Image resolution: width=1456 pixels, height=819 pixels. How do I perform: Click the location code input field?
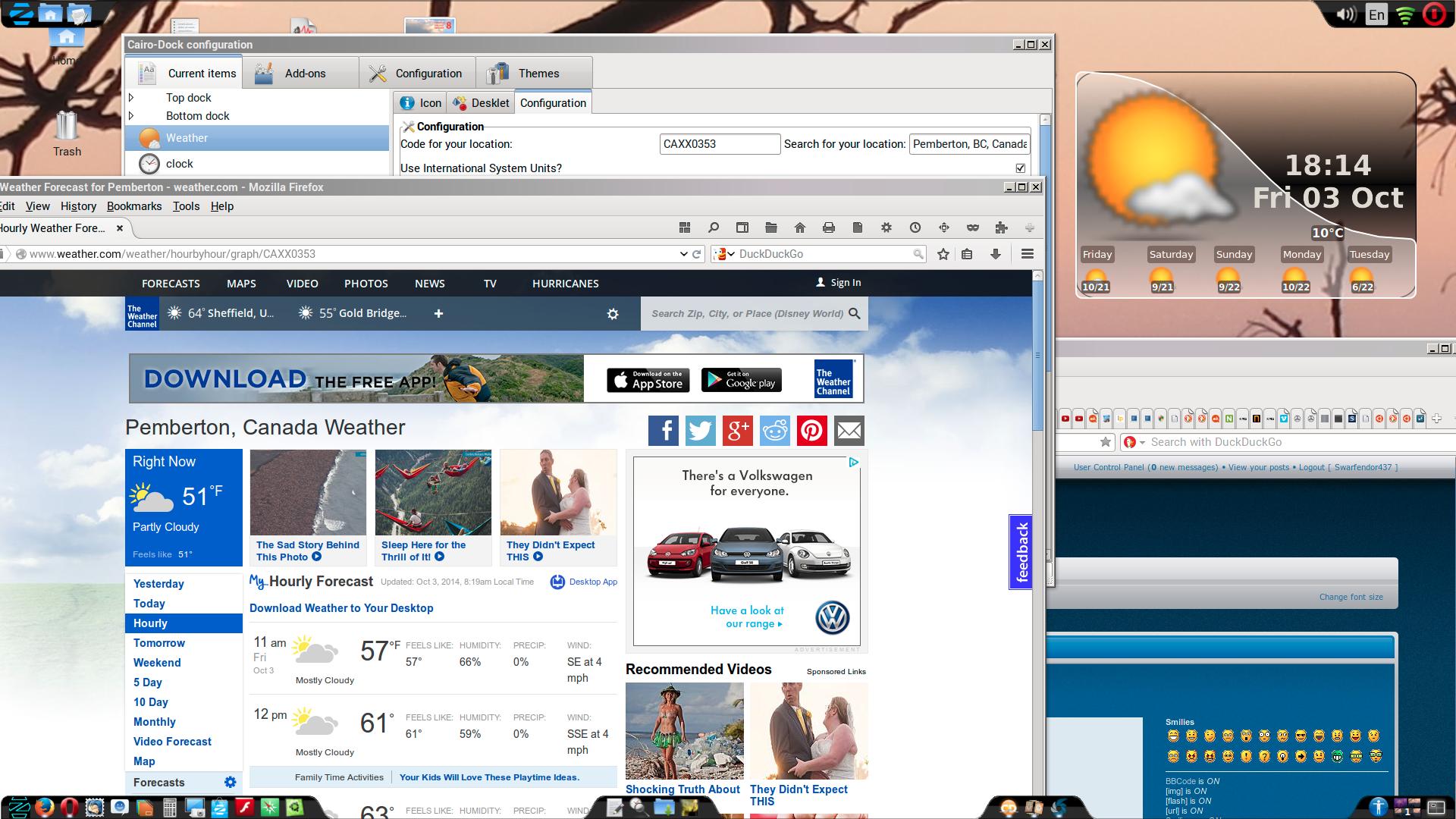719,144
